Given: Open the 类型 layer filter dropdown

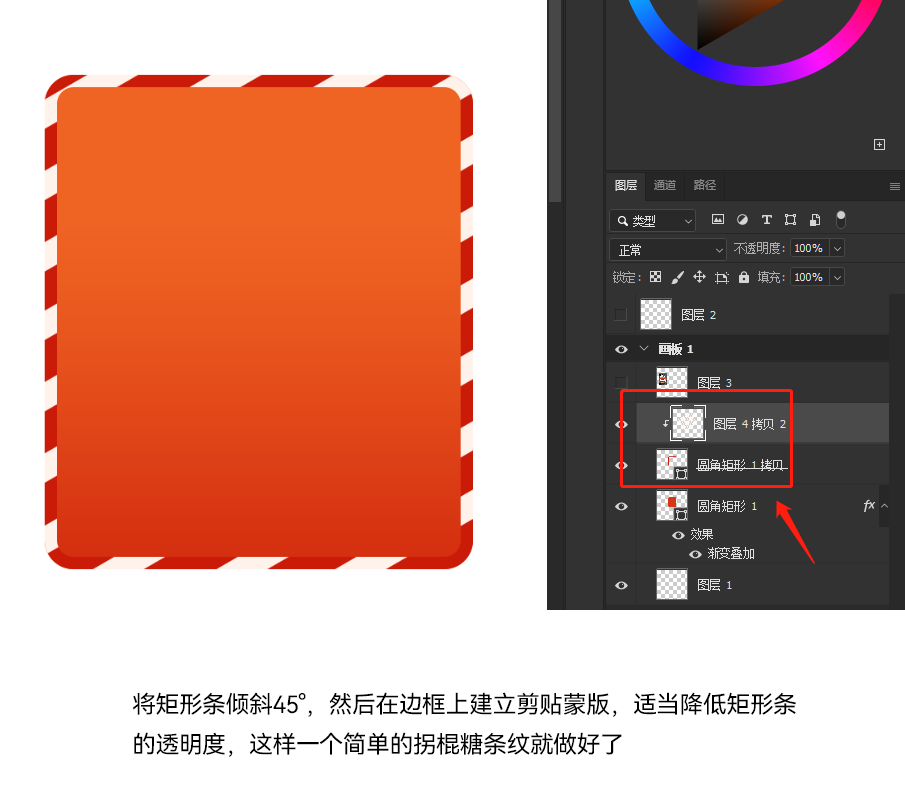Looking at the screenshot, I should [x=652, y=220].
